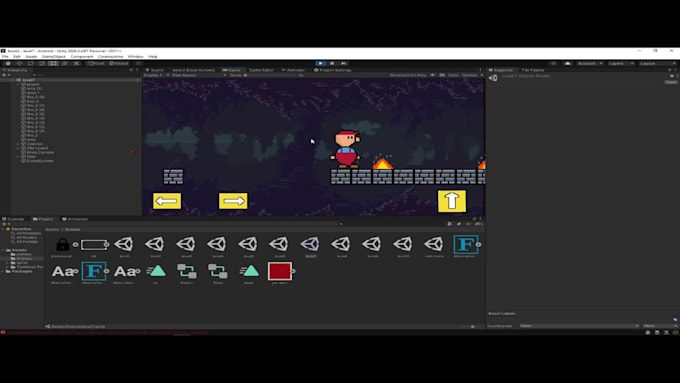This screenshot has width=680, height=383.
Task: Toggle Global handle rotation mode
Action: tap(119, 63)
